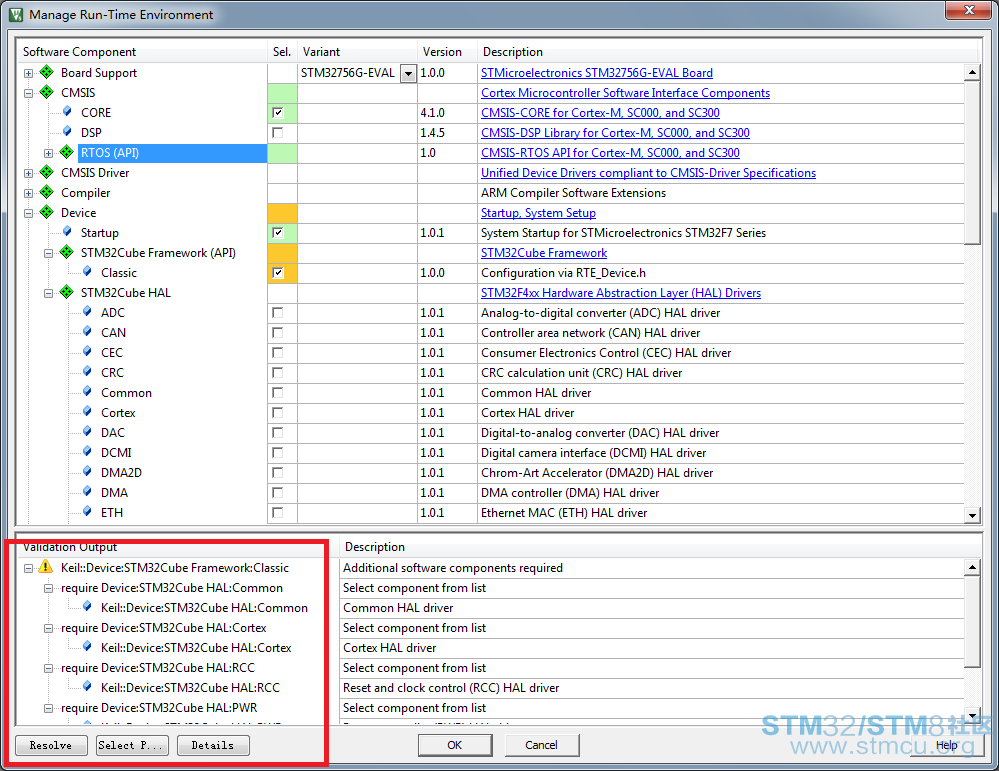The height and width of the screenshot is (771, 999).
Task: Collapse the Device tree node
Action: [28, 213]
